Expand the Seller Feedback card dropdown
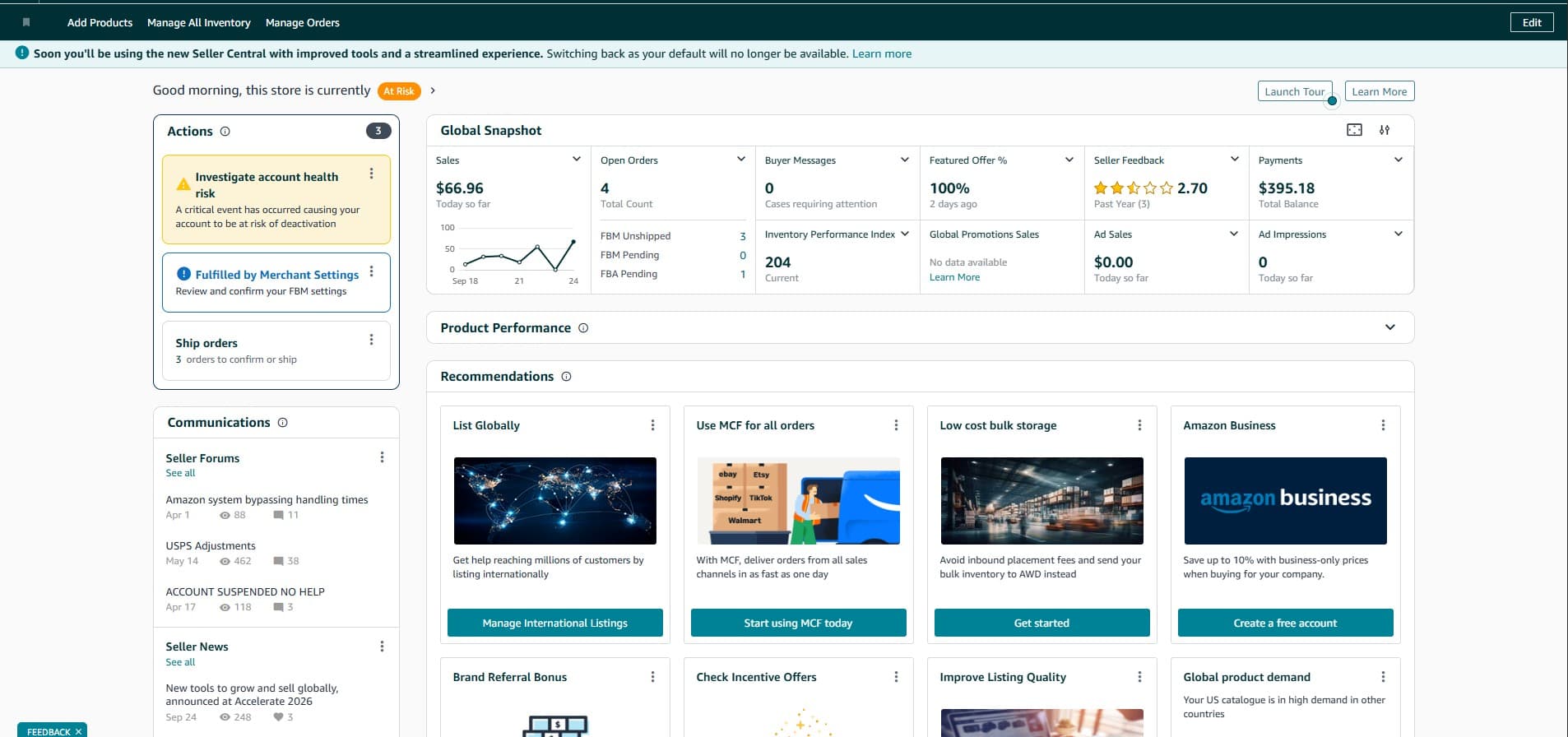This screenshot has height=737, width=1568. click(x=1235, y=160)
